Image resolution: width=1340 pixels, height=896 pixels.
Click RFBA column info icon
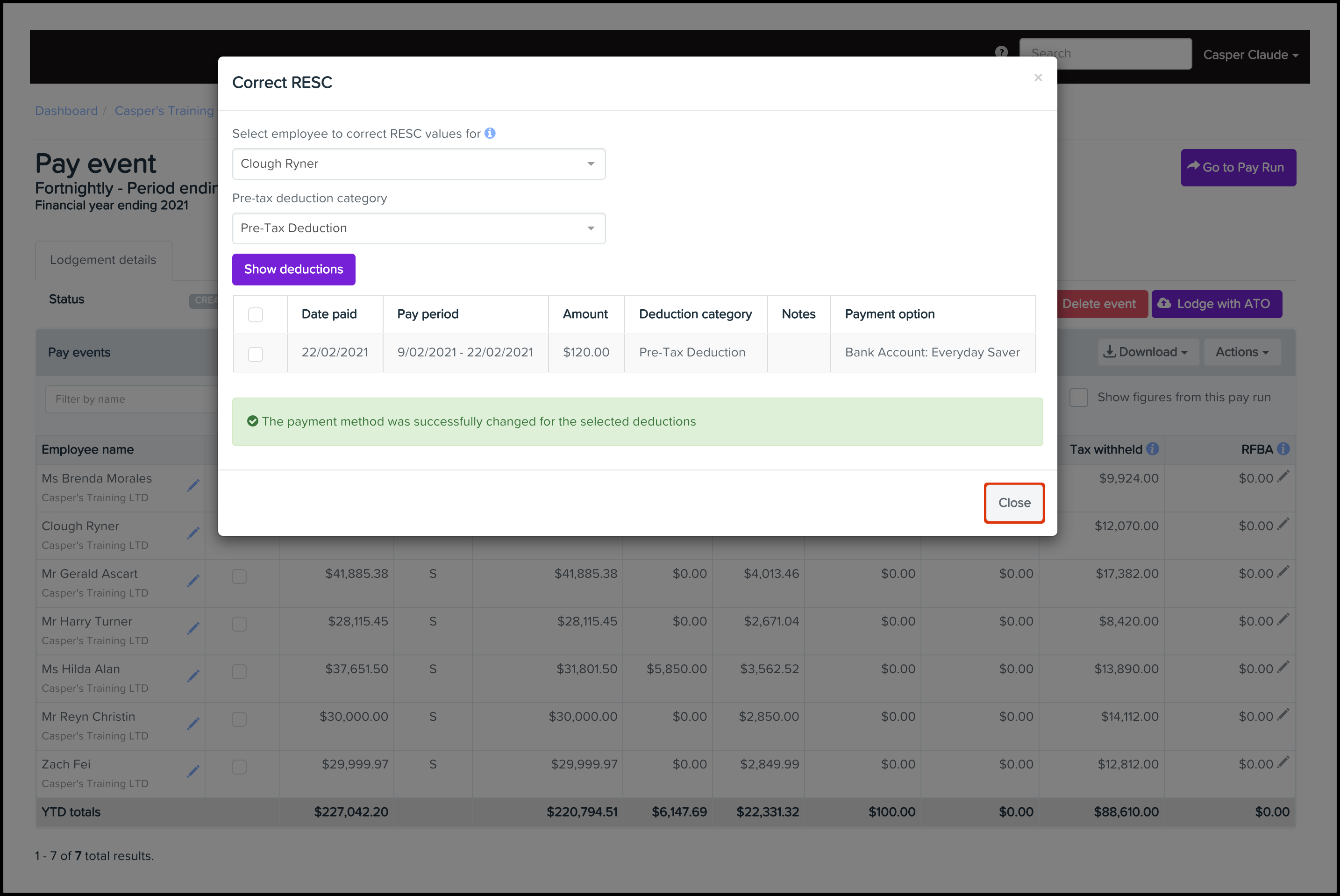click(x=1283, y=449)
